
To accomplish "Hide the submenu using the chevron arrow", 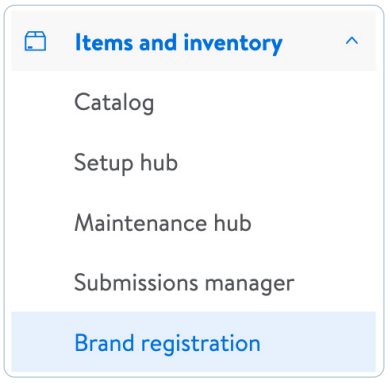I will [x=352, y=41].
